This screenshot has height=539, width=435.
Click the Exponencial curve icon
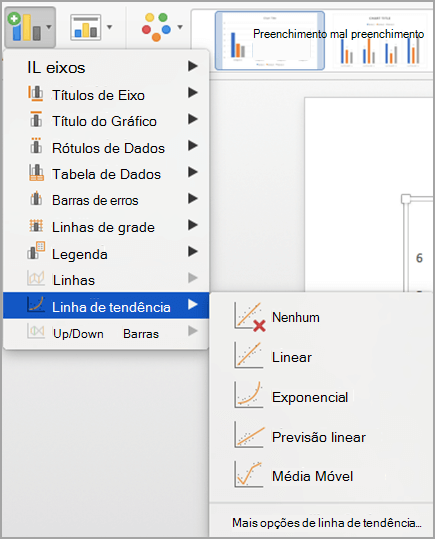click(x=249, y=395)
